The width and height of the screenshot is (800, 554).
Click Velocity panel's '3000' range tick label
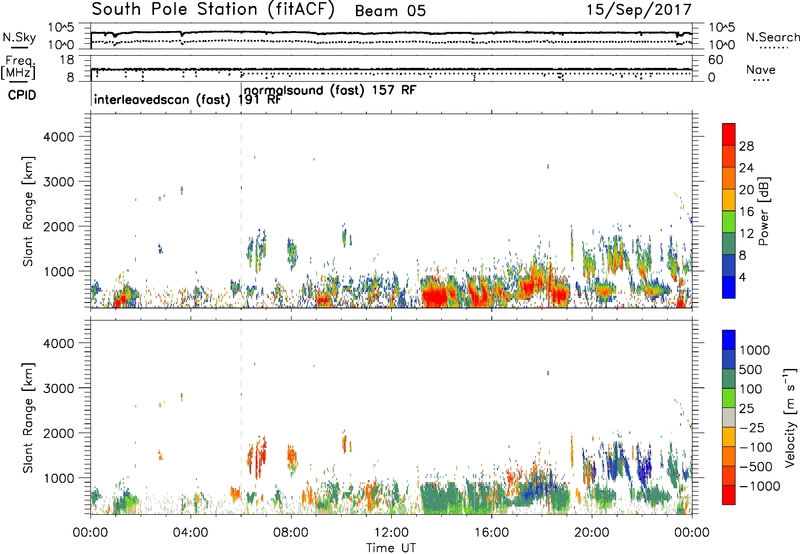[x=59, y=388]
